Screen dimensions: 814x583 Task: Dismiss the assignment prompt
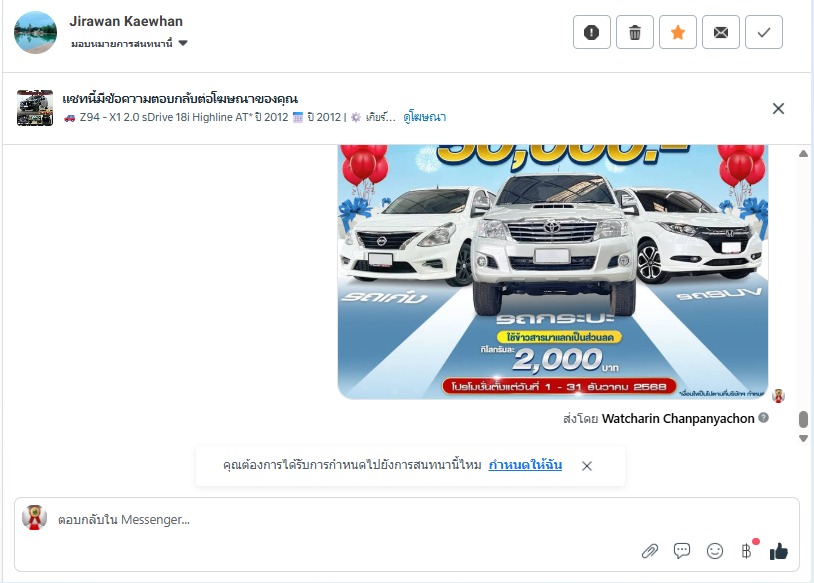coord(587,466)
